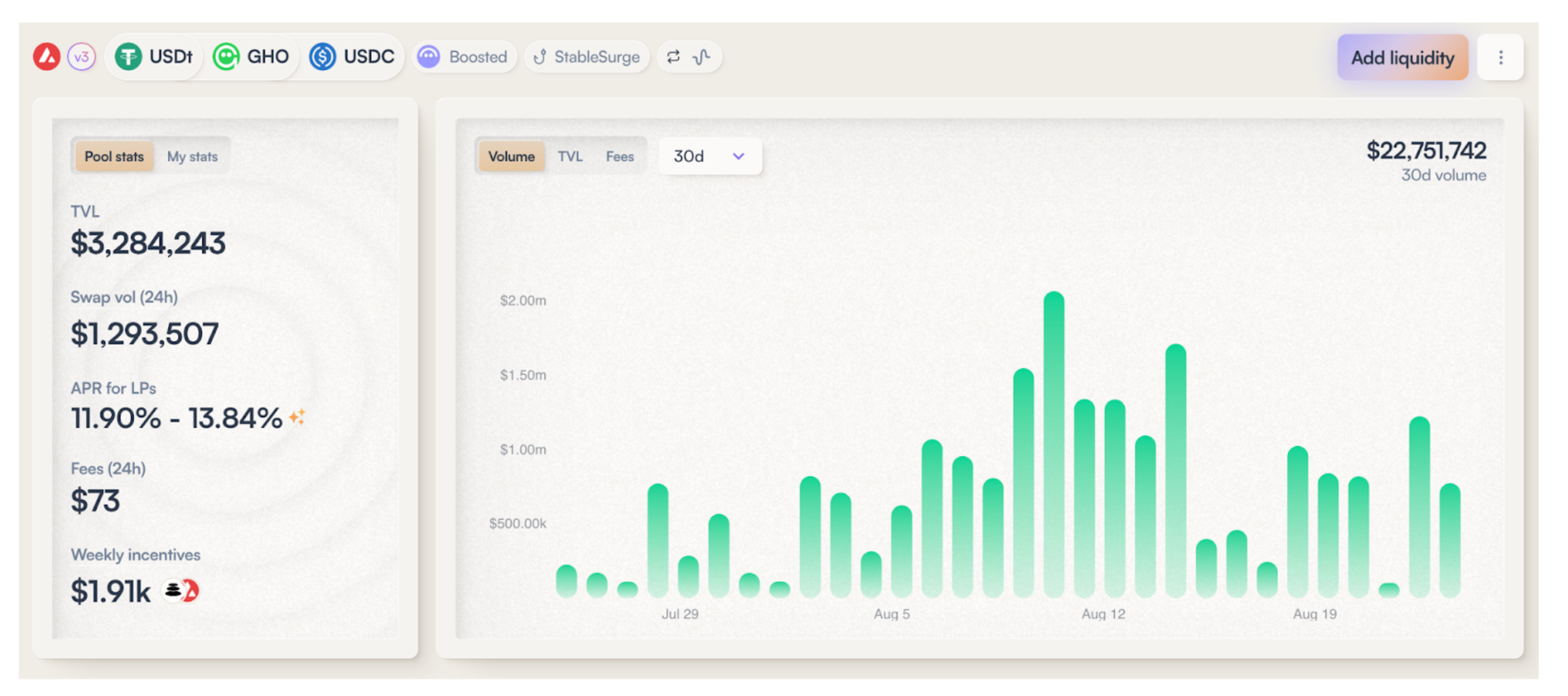Toggle the chart to TVL view

570,156
